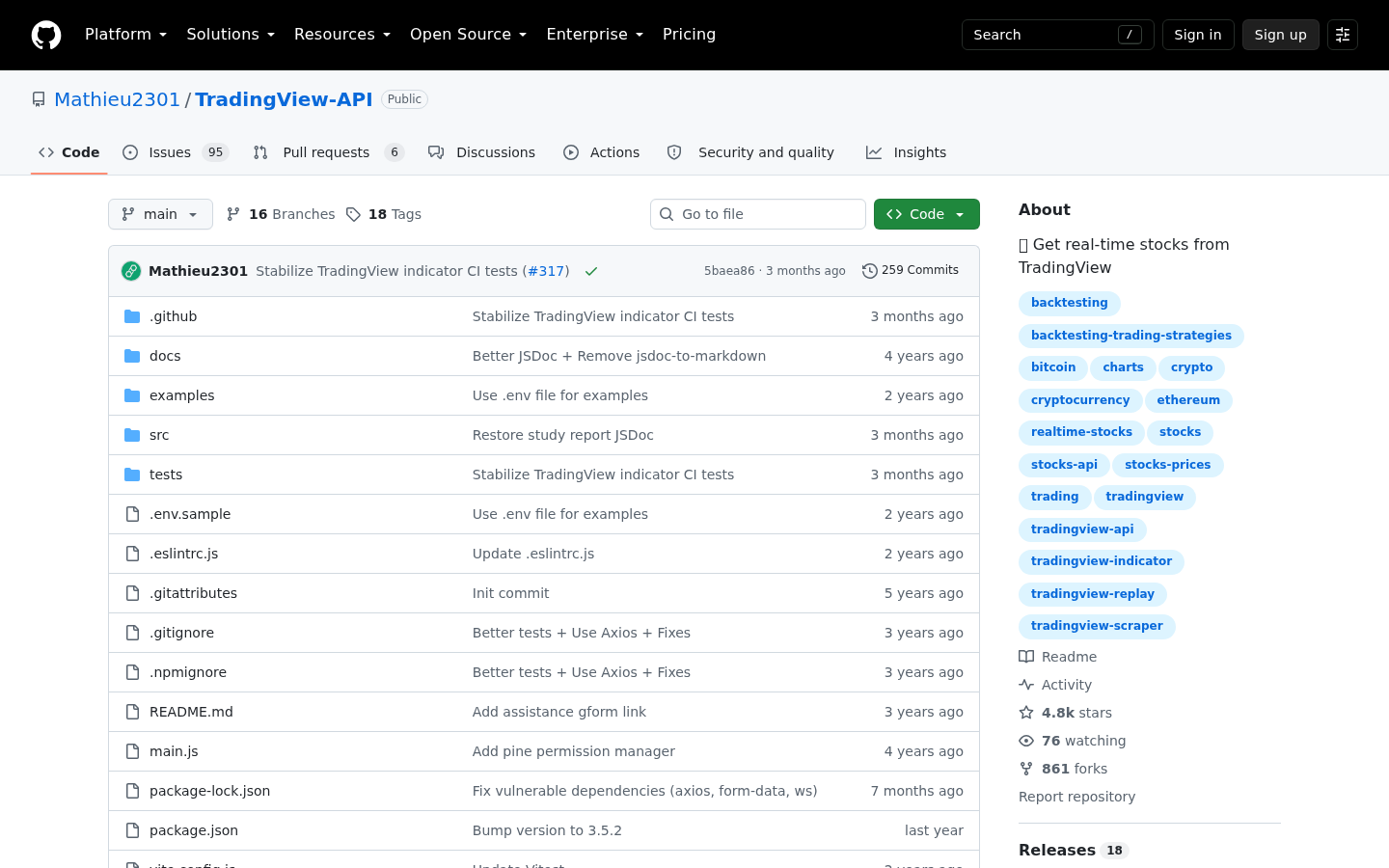Open the package.json file
Screen dimensions: 1389x868
pos(194,830)
